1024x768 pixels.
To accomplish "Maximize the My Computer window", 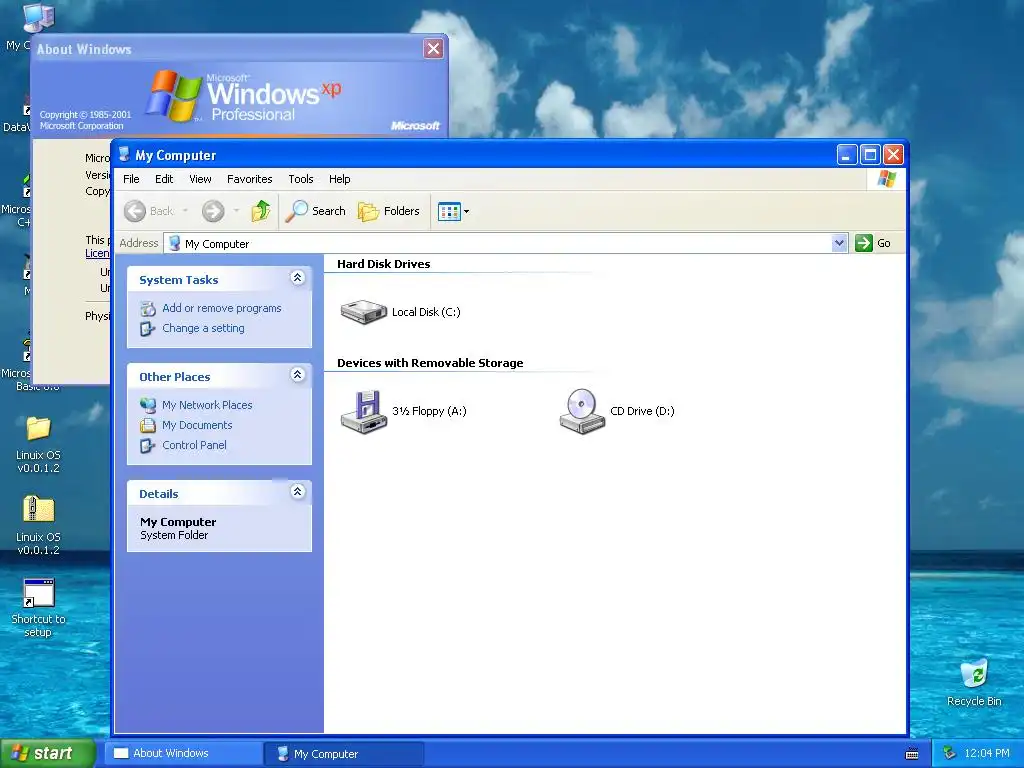I will click(x=870, y=155).
